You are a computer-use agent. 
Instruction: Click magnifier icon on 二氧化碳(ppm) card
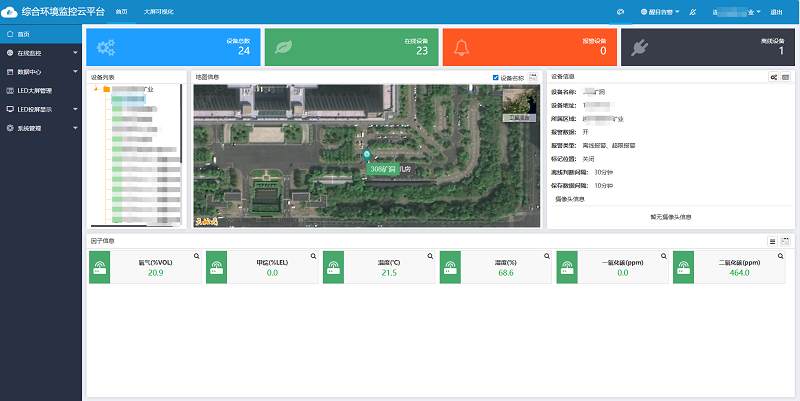tap(782, 257)
